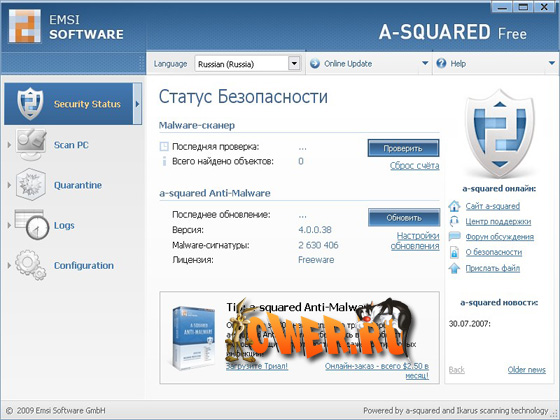Click the house icon beside Сайт a-squared
560x420 pixels.
(454, 206)
